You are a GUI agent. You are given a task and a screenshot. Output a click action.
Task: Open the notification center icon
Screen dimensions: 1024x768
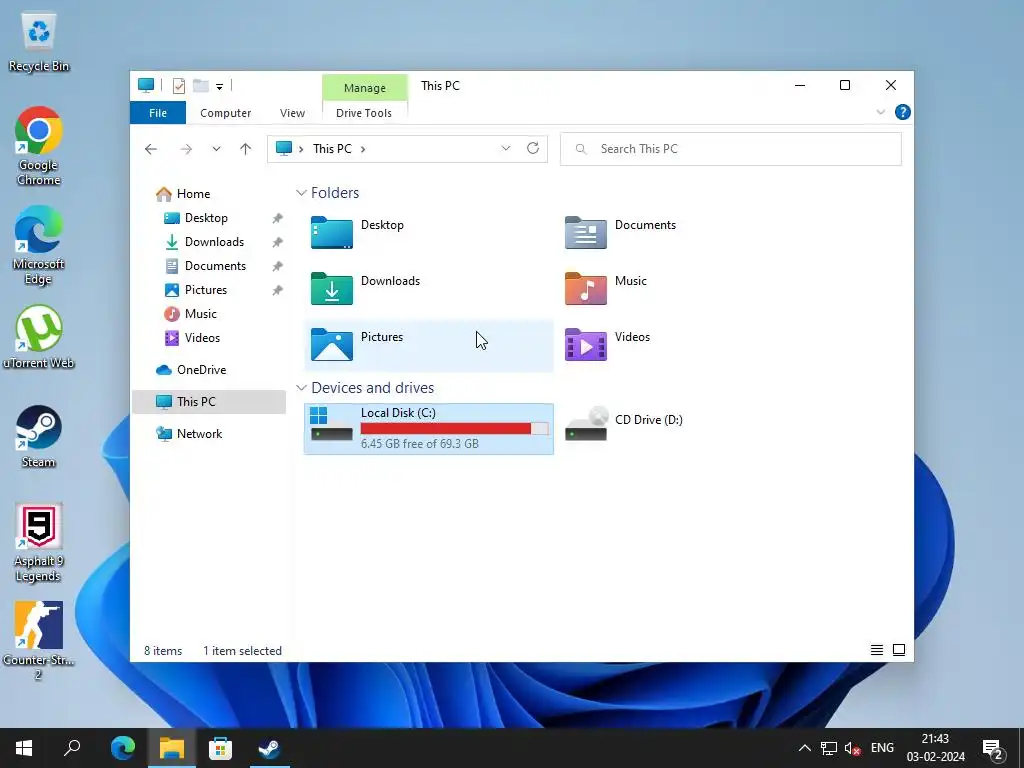click(x=993, y=749)
